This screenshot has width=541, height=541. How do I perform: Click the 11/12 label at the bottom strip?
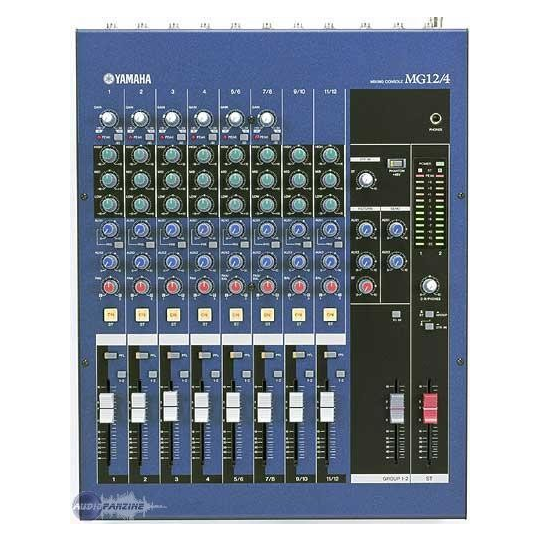[332, 479]
